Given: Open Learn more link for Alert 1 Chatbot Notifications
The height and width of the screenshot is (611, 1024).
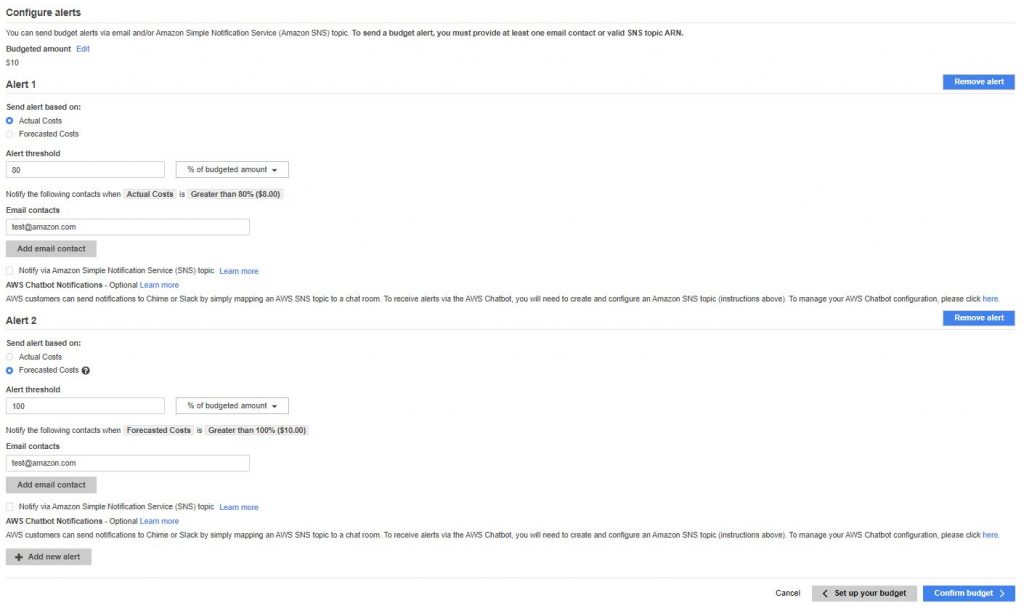Looking at the screenshot, I should pyautogui.click(x=159, y=285).
